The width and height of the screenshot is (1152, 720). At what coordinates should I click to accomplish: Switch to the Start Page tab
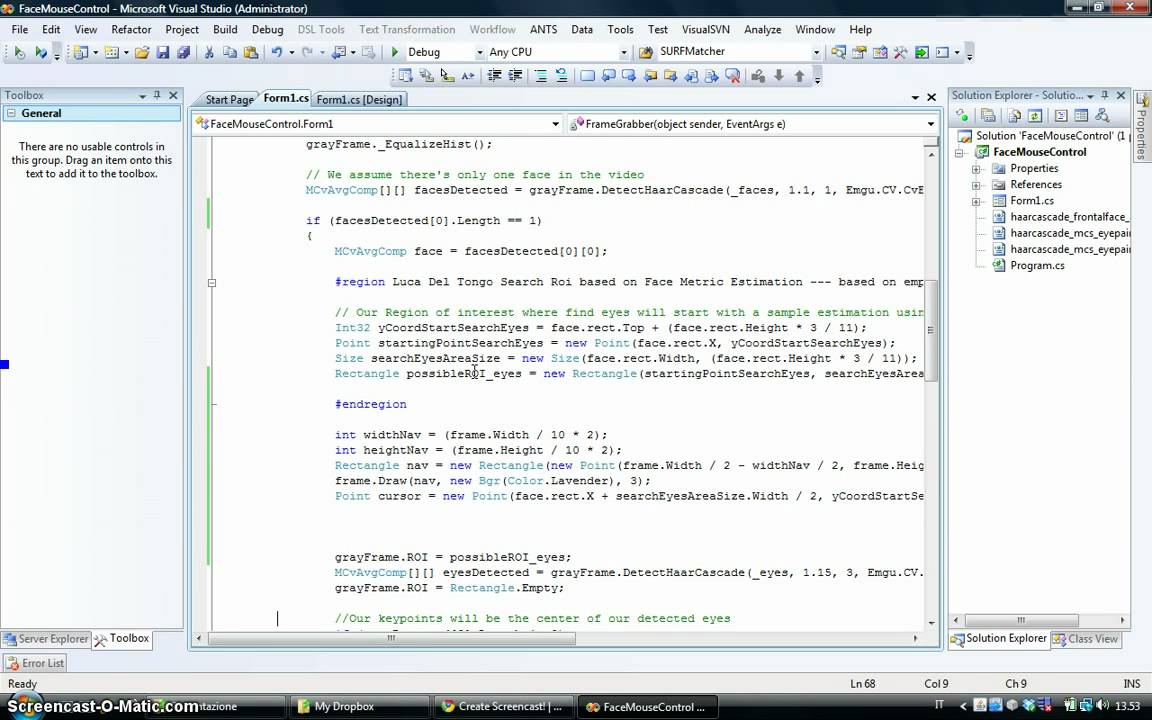pyautogui.click(x=228, y=99)
